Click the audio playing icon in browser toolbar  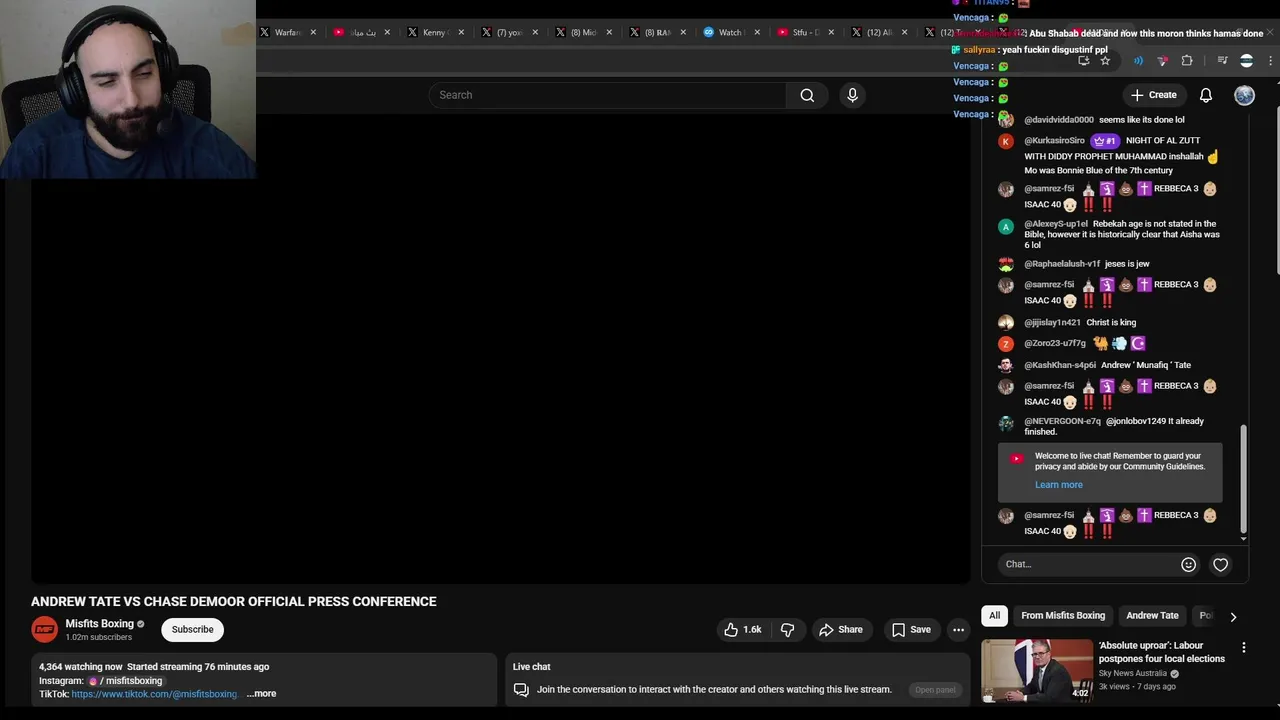[1138, 61]
